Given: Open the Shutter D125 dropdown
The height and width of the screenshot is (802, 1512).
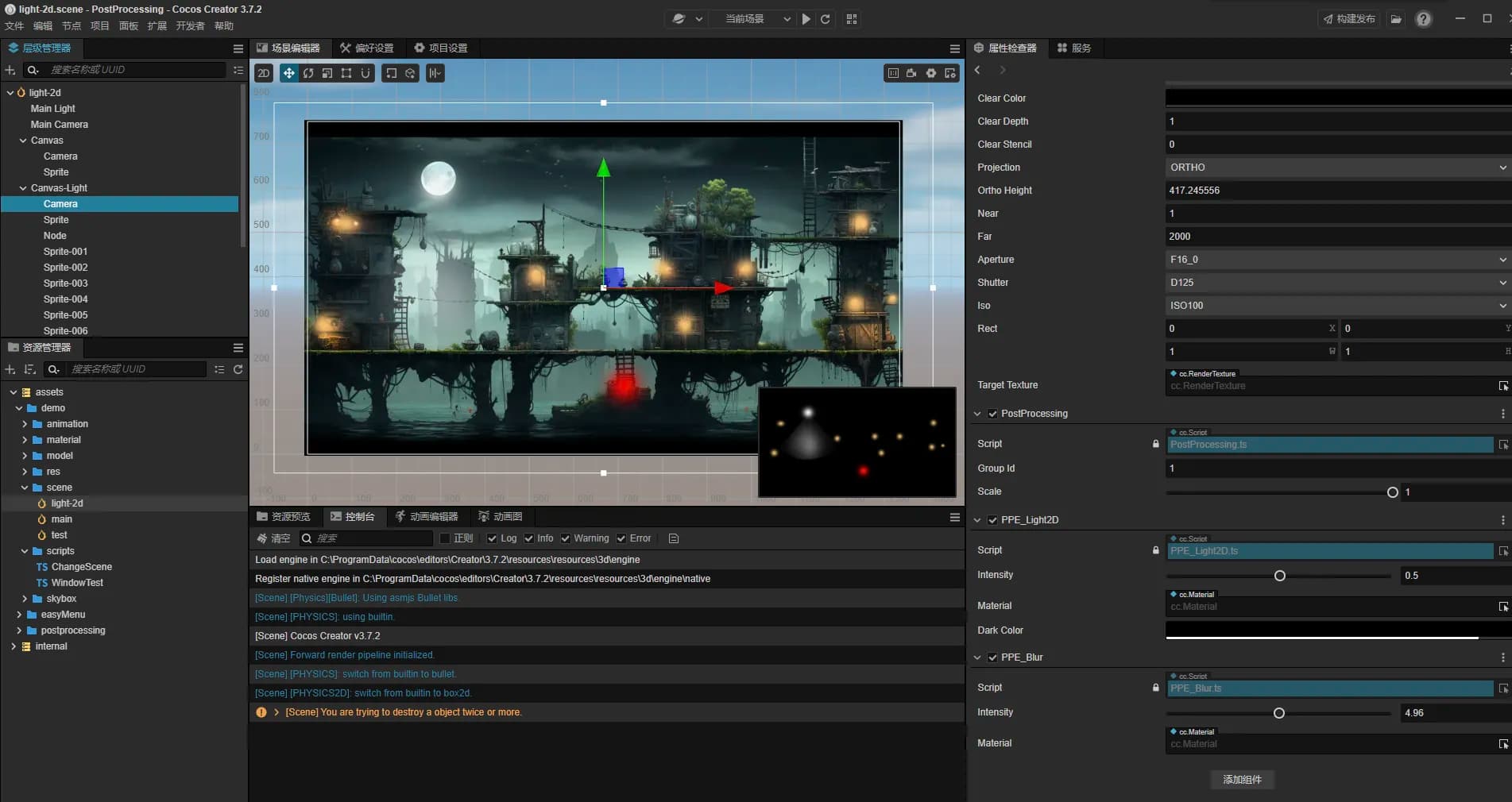Looking at the screenshot, I should [x=1338, y=283].
